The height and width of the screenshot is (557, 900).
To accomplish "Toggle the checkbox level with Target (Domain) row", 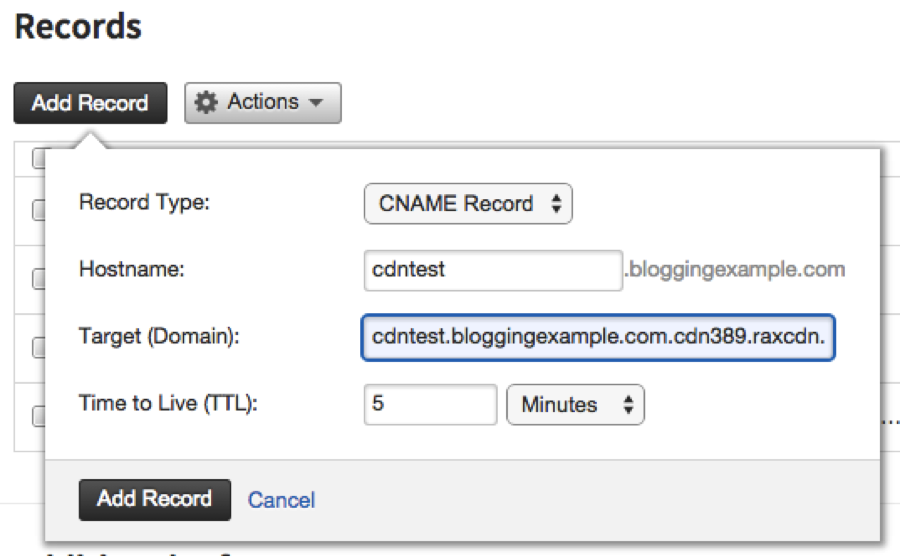I will coord(38,347).
